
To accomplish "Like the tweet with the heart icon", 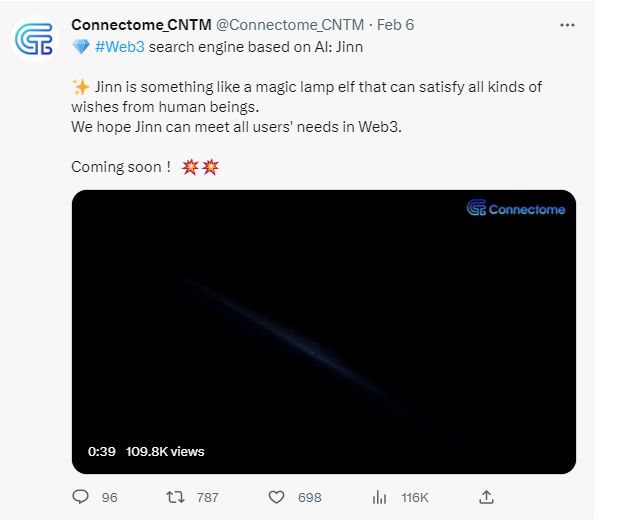I will [x=278, y=497].
